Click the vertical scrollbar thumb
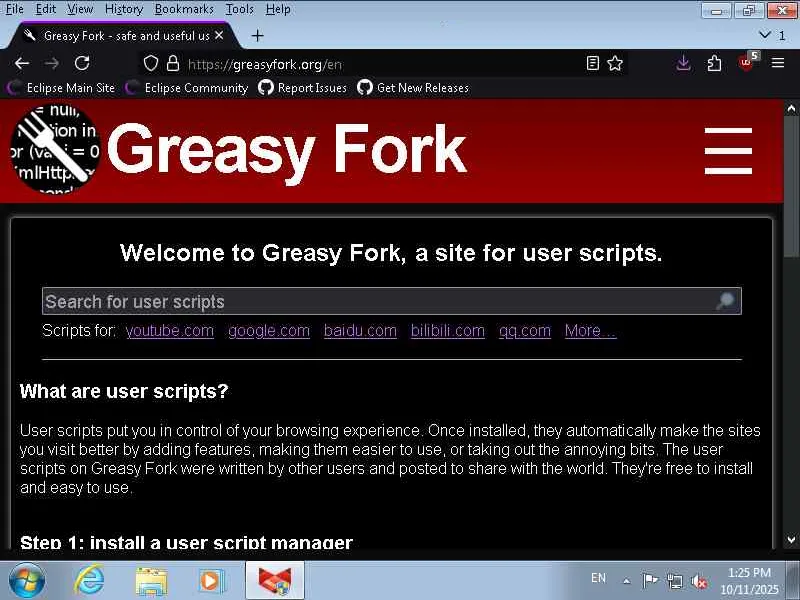This screenshot has width=800, height=600. [791, 185]
